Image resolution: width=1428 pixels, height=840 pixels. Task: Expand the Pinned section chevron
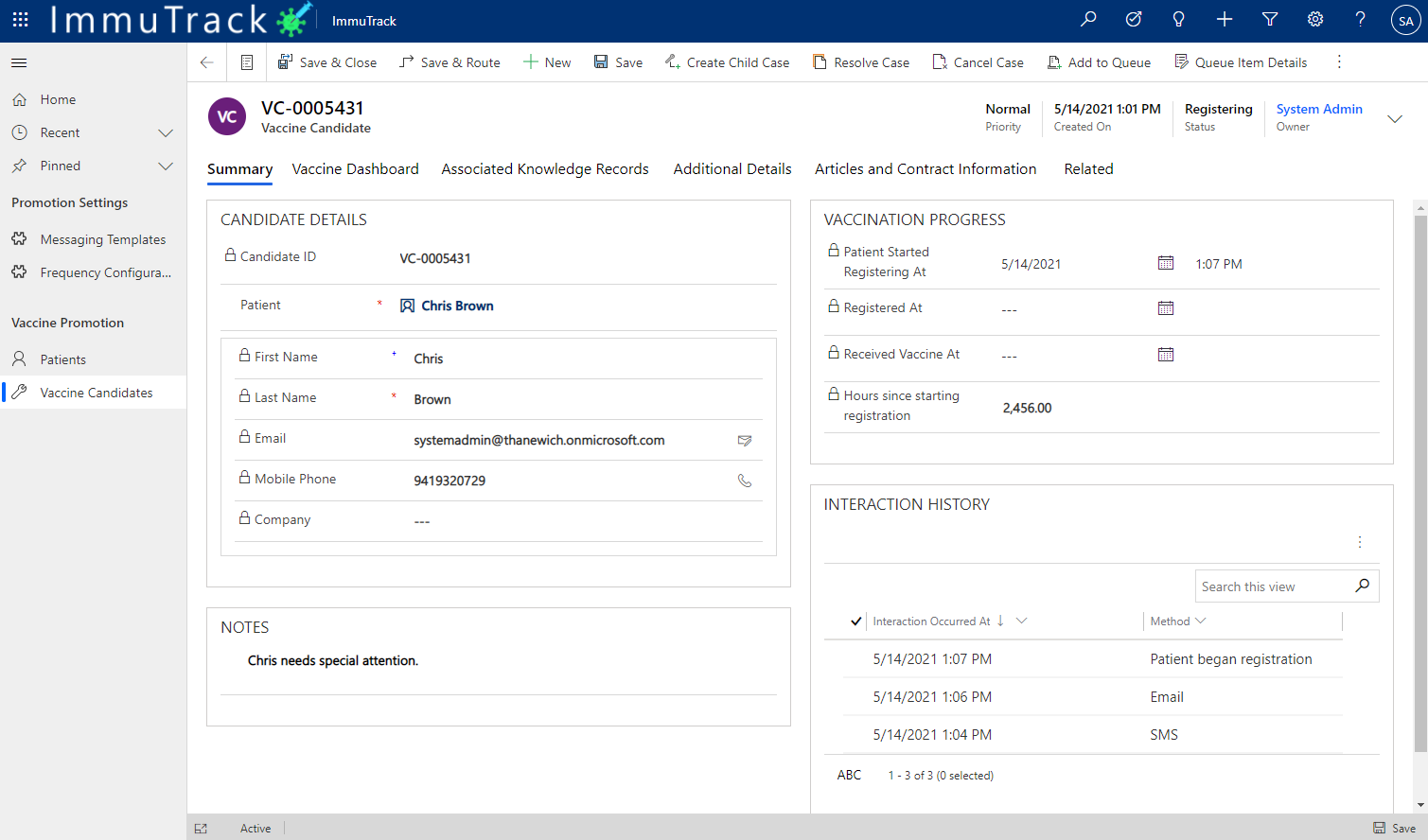pyautogui.click(x=166, y=166)
